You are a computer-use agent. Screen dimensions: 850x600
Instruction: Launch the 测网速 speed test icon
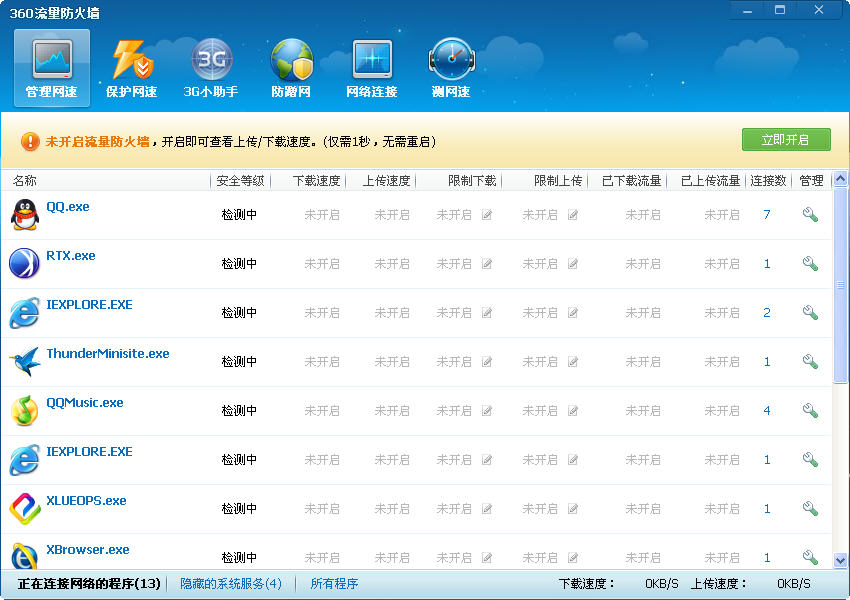451,68
